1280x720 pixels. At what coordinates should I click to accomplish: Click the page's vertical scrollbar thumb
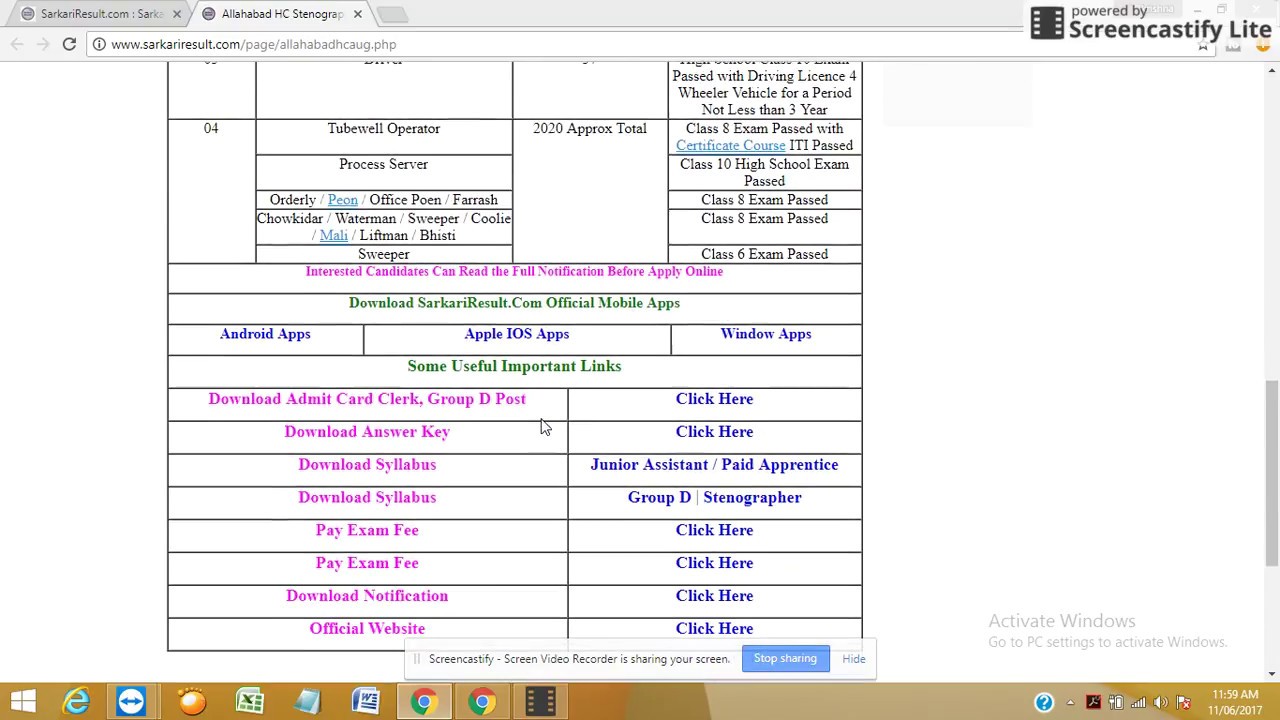click(1272, 474)
